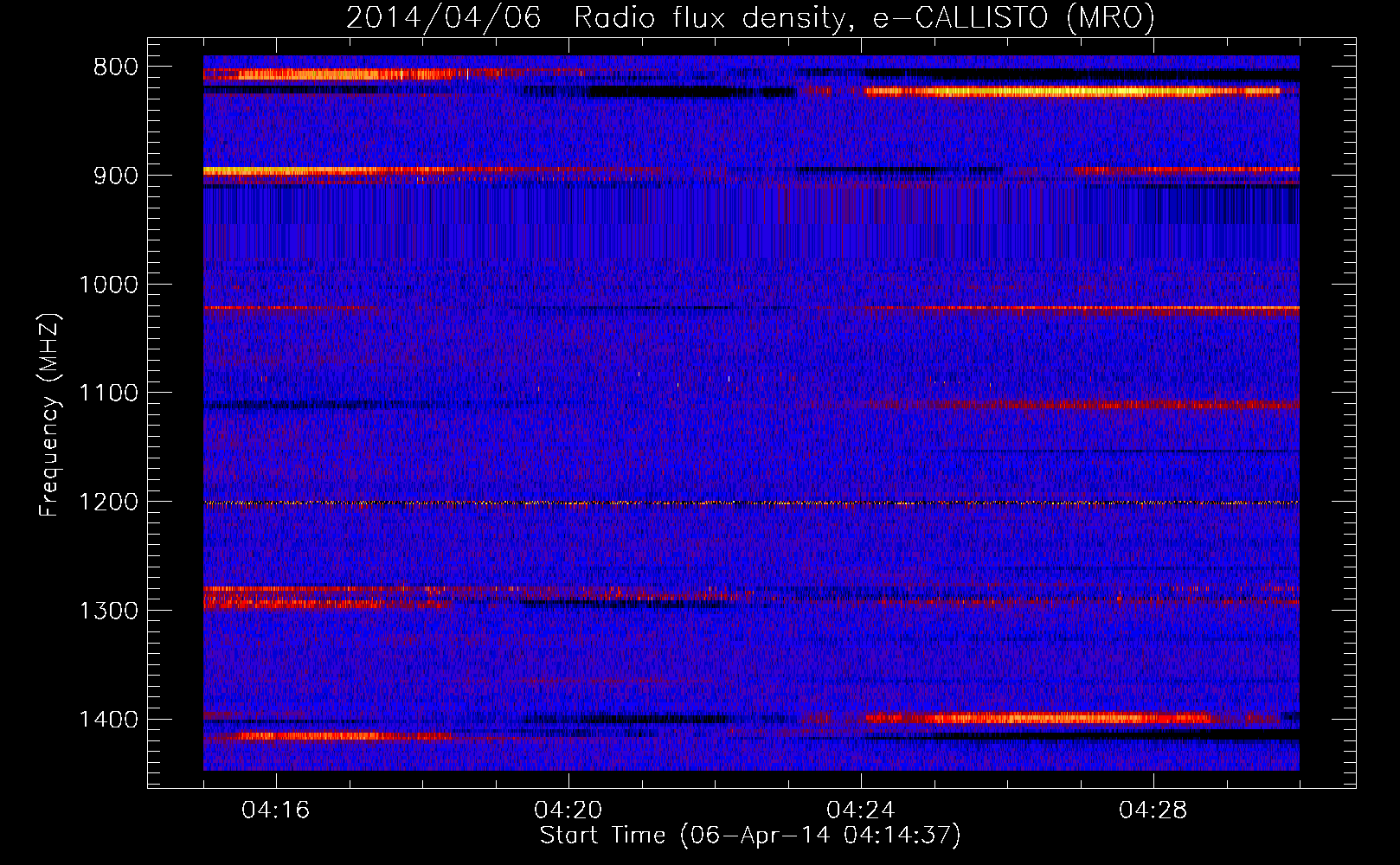The height and width of the screenshot is (865, 1400).
Task: Click the 1000 frequency tick label
Action: click(x=108, y=285)
